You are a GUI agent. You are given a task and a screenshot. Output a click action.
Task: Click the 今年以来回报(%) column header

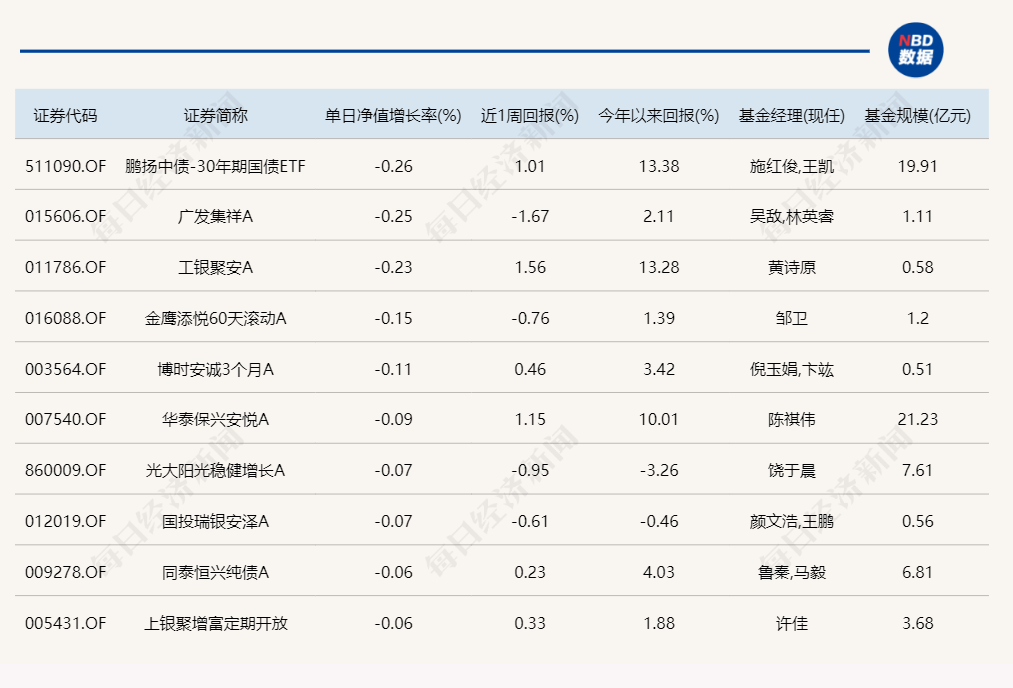click(658, 113)
